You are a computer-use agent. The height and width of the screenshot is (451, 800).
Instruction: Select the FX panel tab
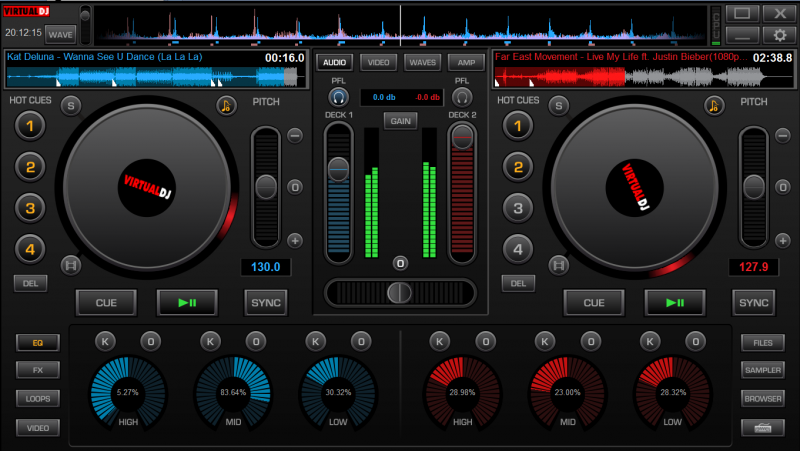click(x=38, y=370)
